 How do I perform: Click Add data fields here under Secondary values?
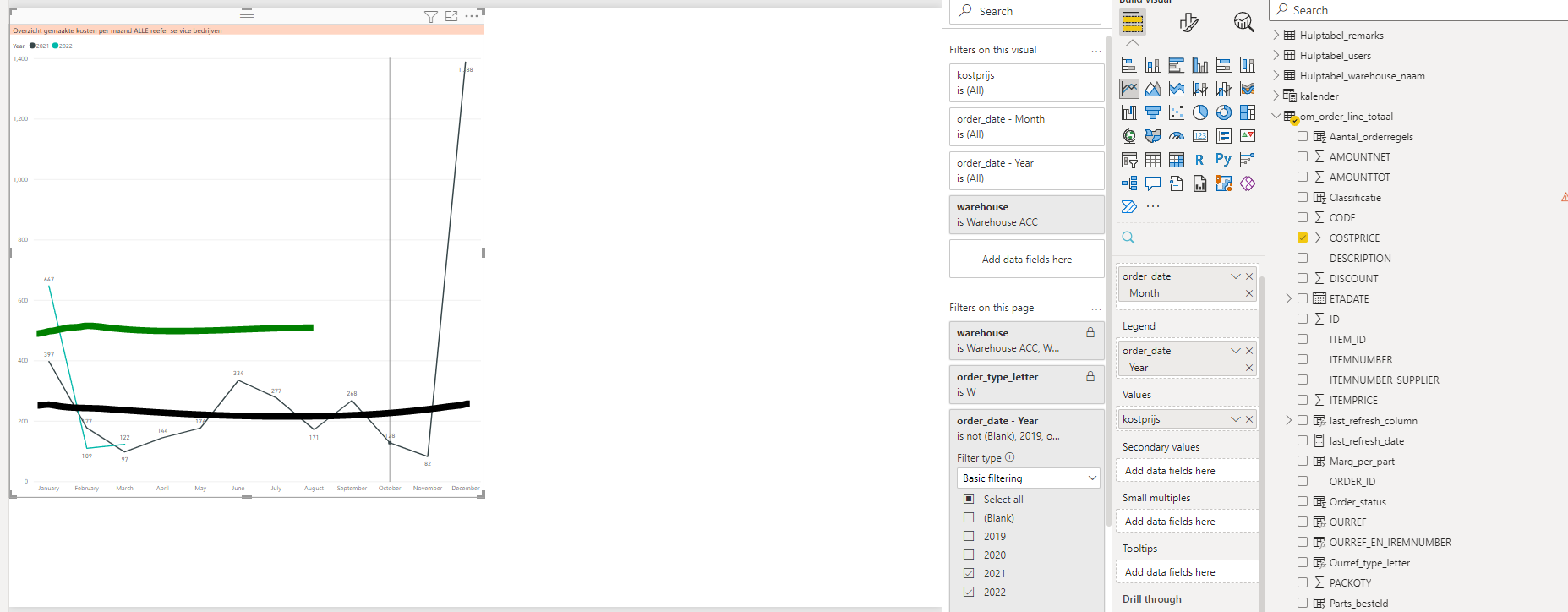1187,471
